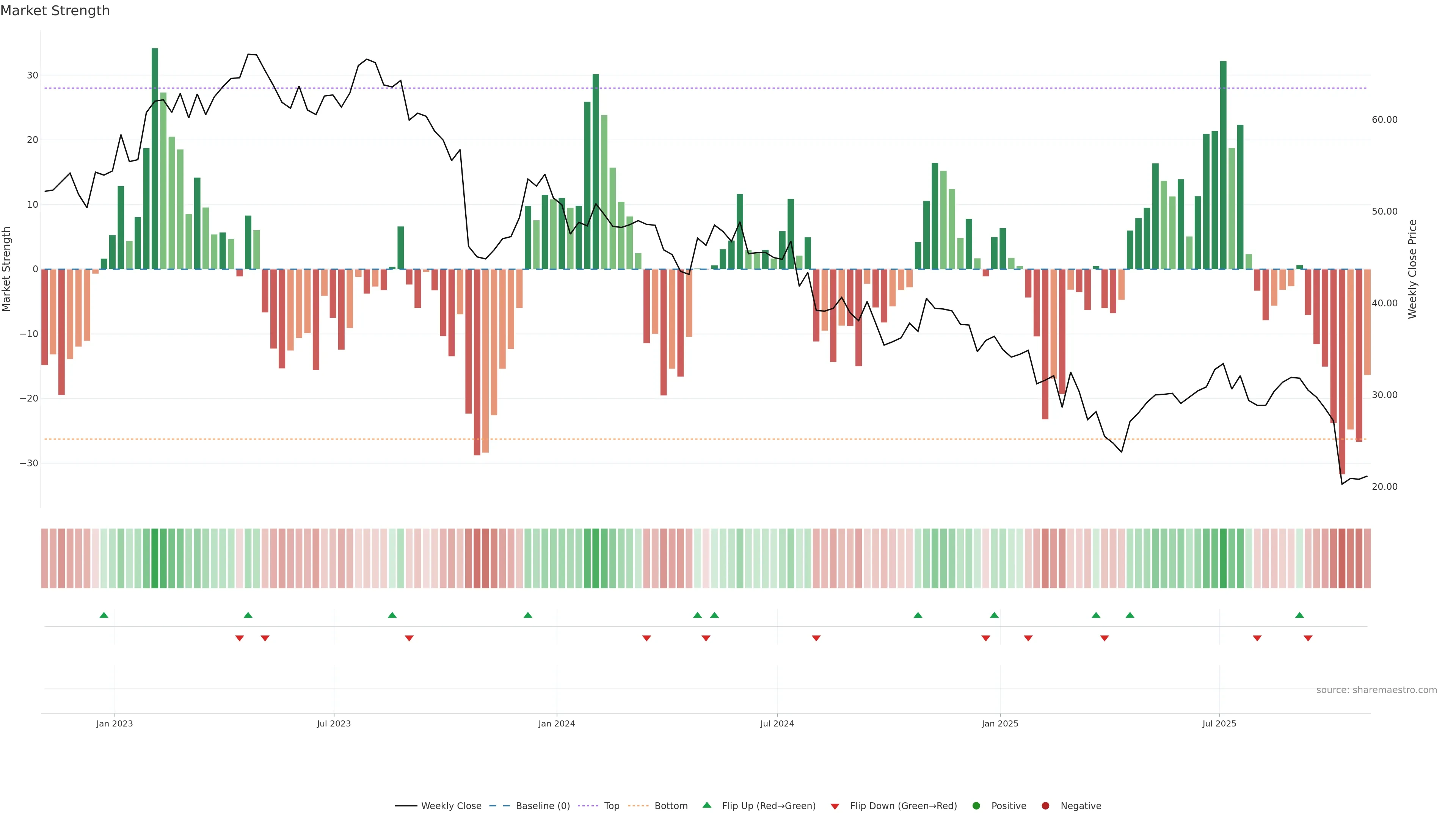
Task: Click the rightmost green flip-up triangle marker
Action: tap(1299, 615)
